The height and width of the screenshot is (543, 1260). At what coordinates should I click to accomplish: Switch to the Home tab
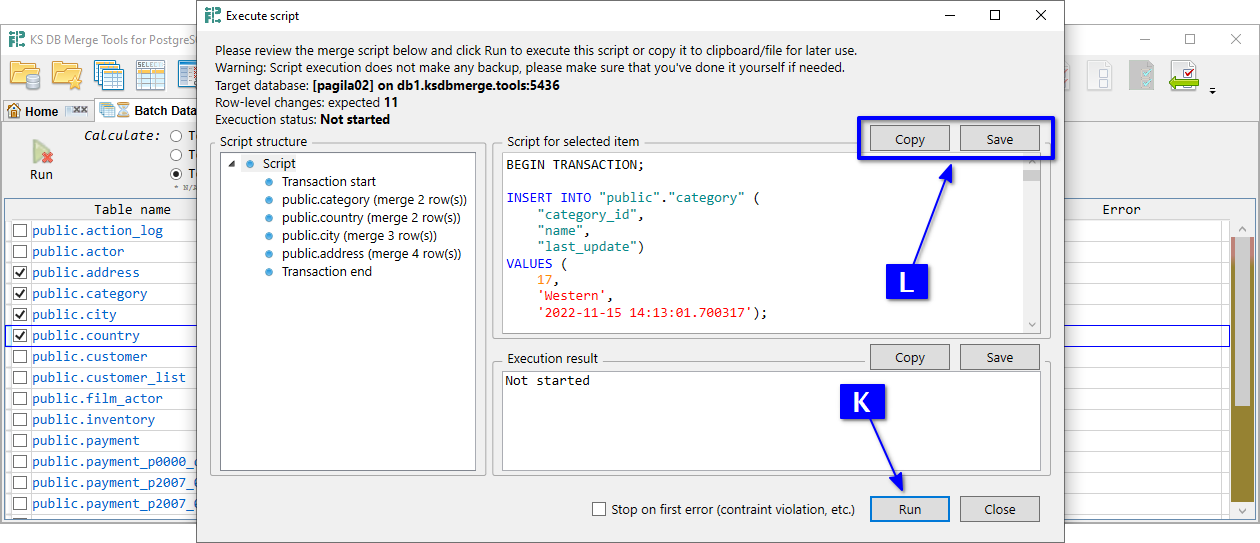pyautogui.click(x=41, y=111)
